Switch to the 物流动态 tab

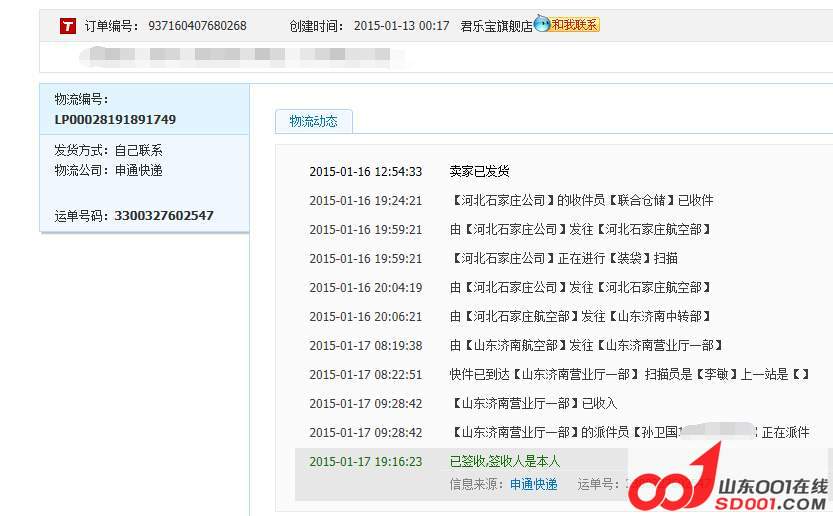click(313, 121)
